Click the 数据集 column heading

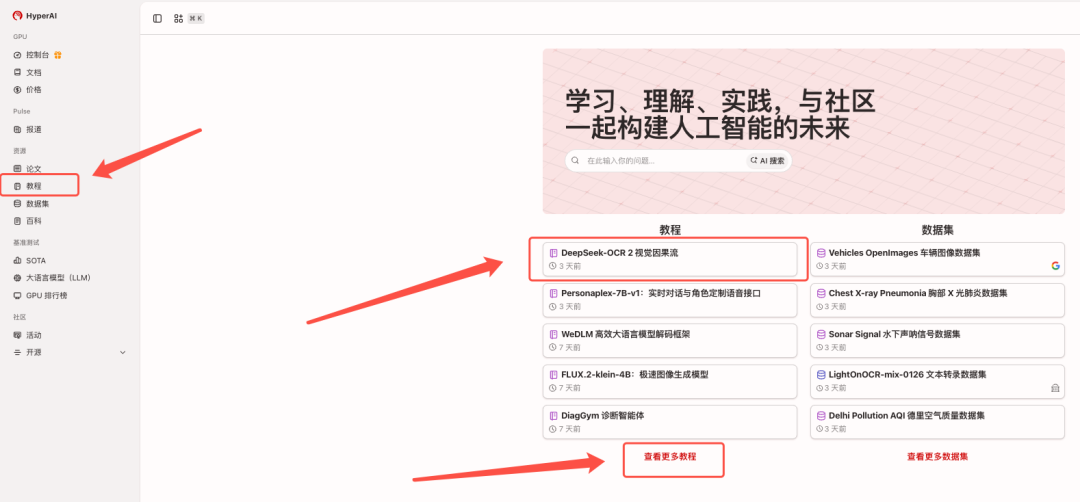click(x=937, y=230)
